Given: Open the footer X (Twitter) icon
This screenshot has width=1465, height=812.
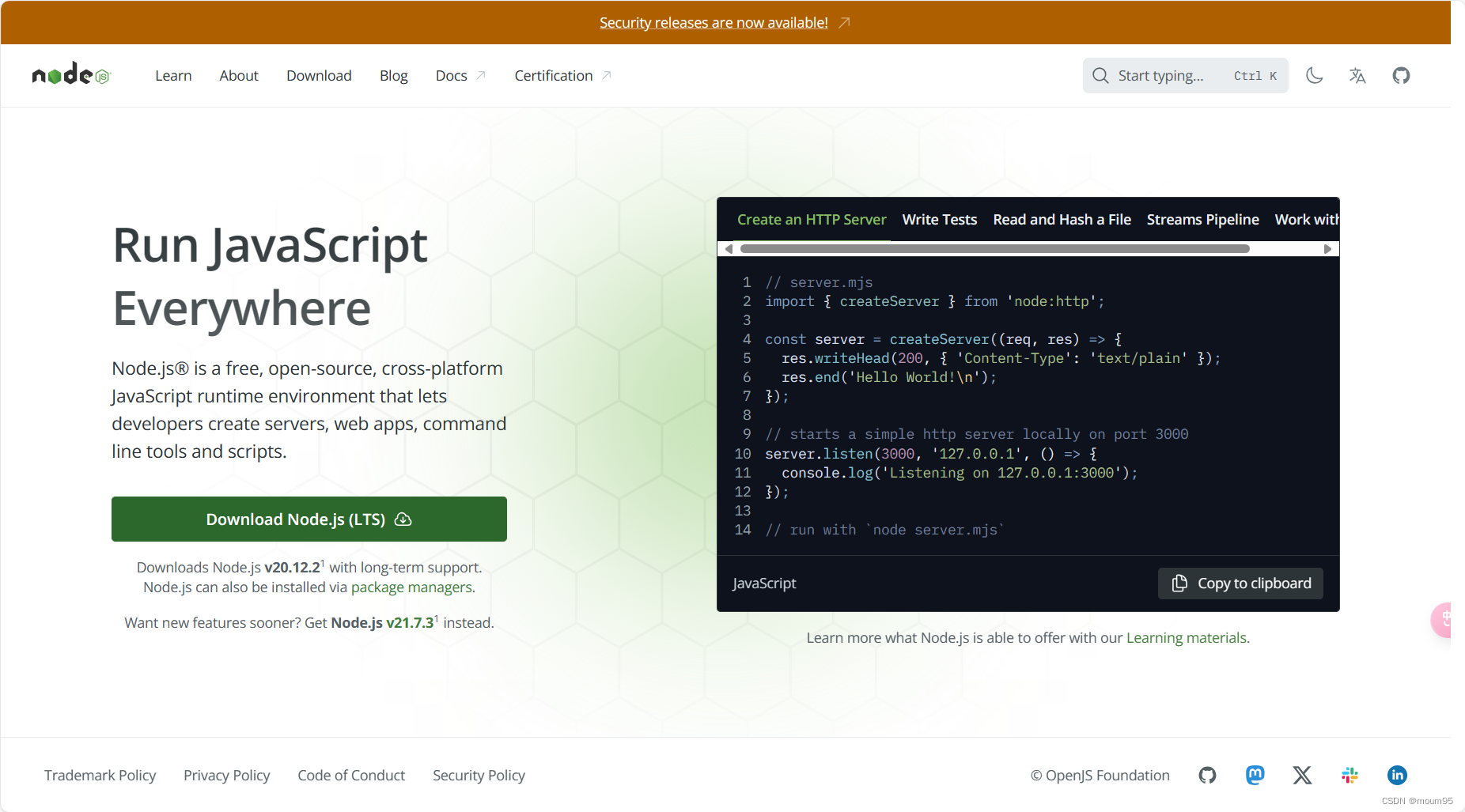Looking at the screenshot, I should (x=1302, y=775).
